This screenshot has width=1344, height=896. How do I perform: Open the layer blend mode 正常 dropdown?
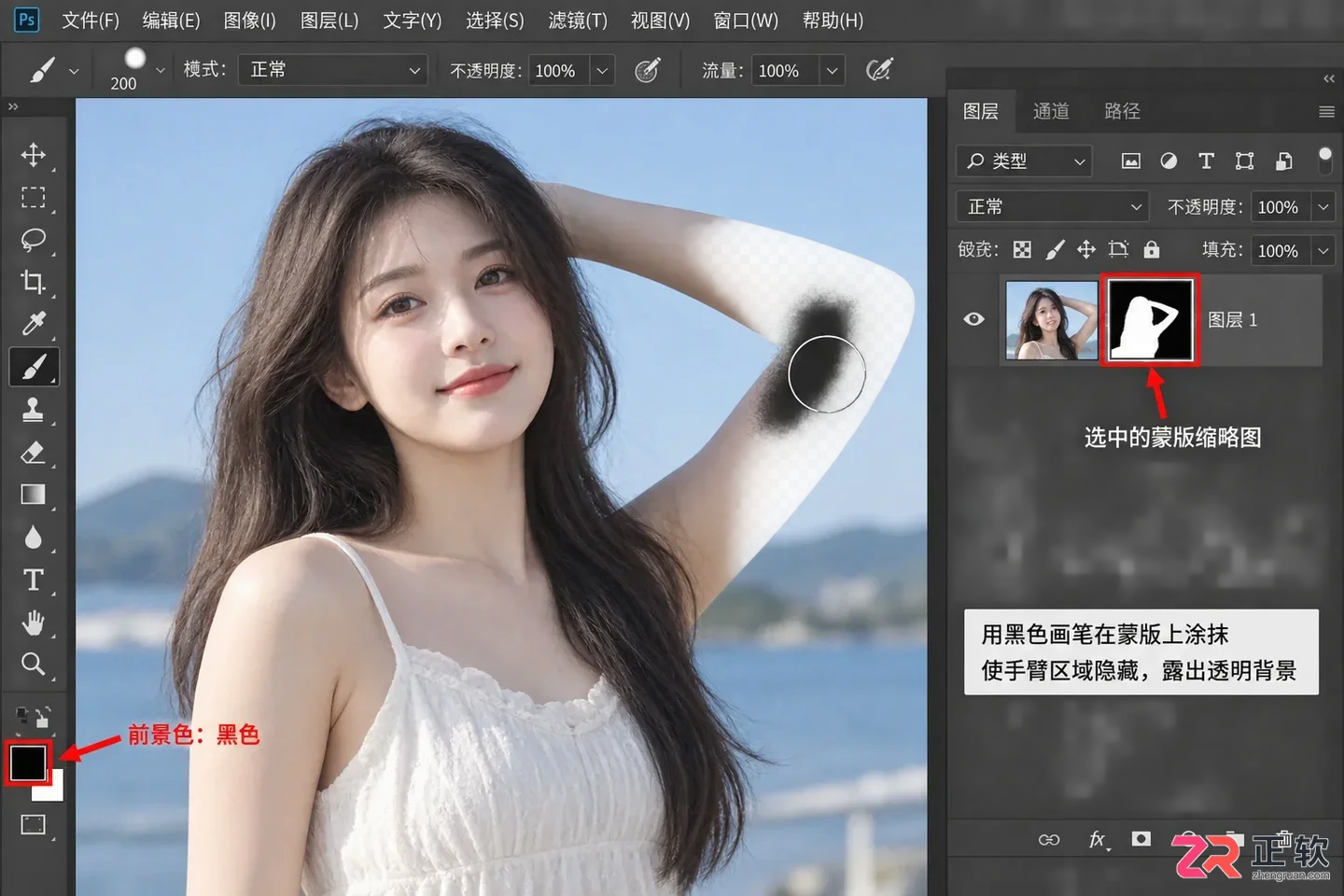pyautogui.click(x=1053, y=206)
